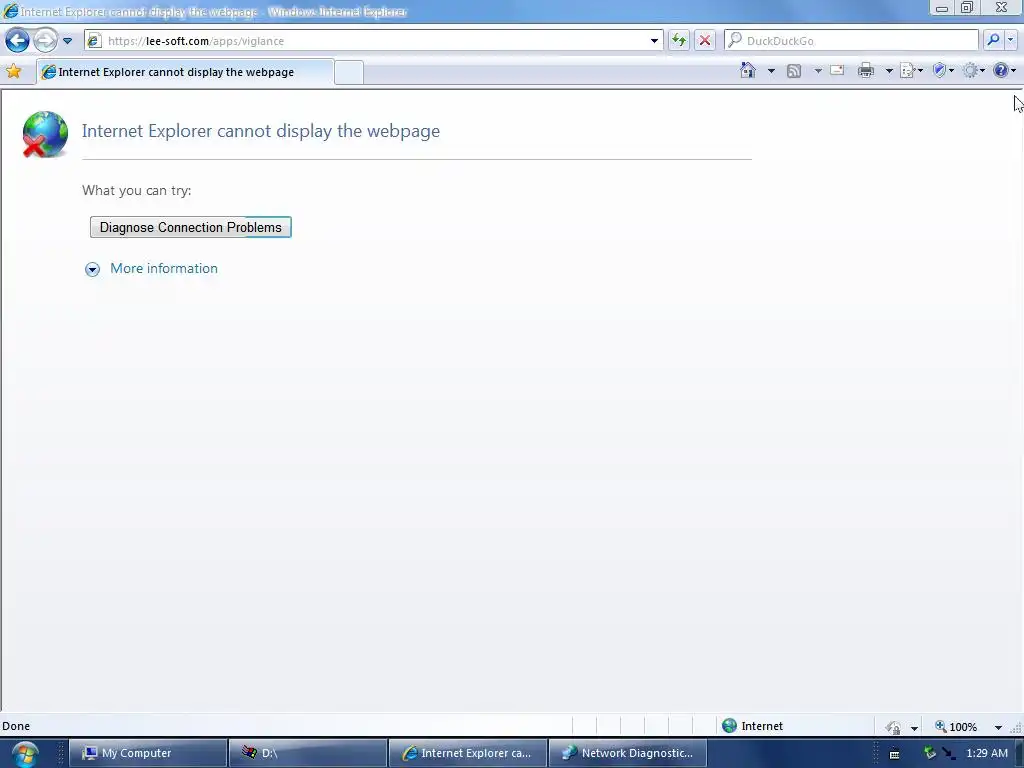
Task: Open the Safety shield menu
Action: coord(943,71)
